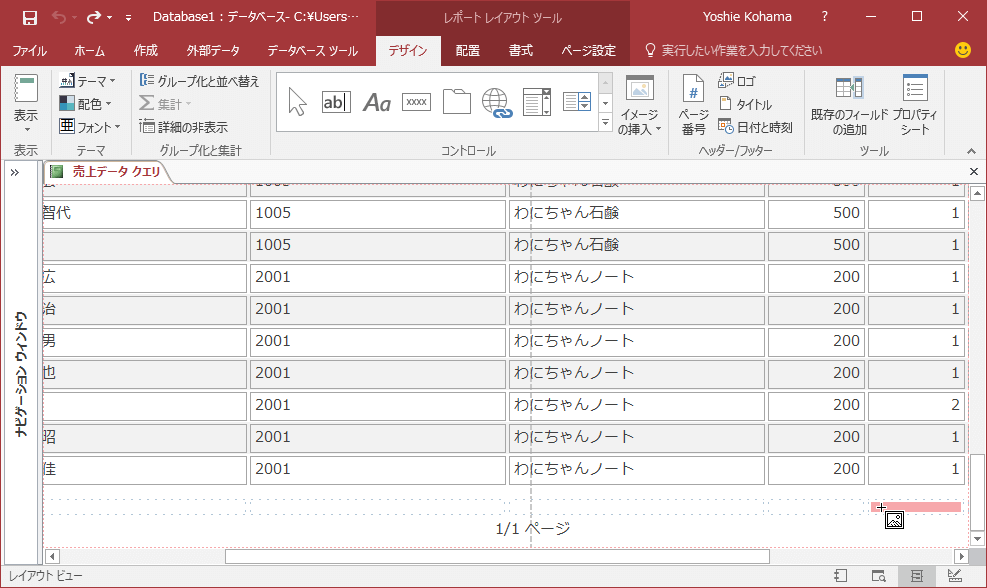Click the ナビゲーション ウィンドウ bar

click(x=21, y=374)
